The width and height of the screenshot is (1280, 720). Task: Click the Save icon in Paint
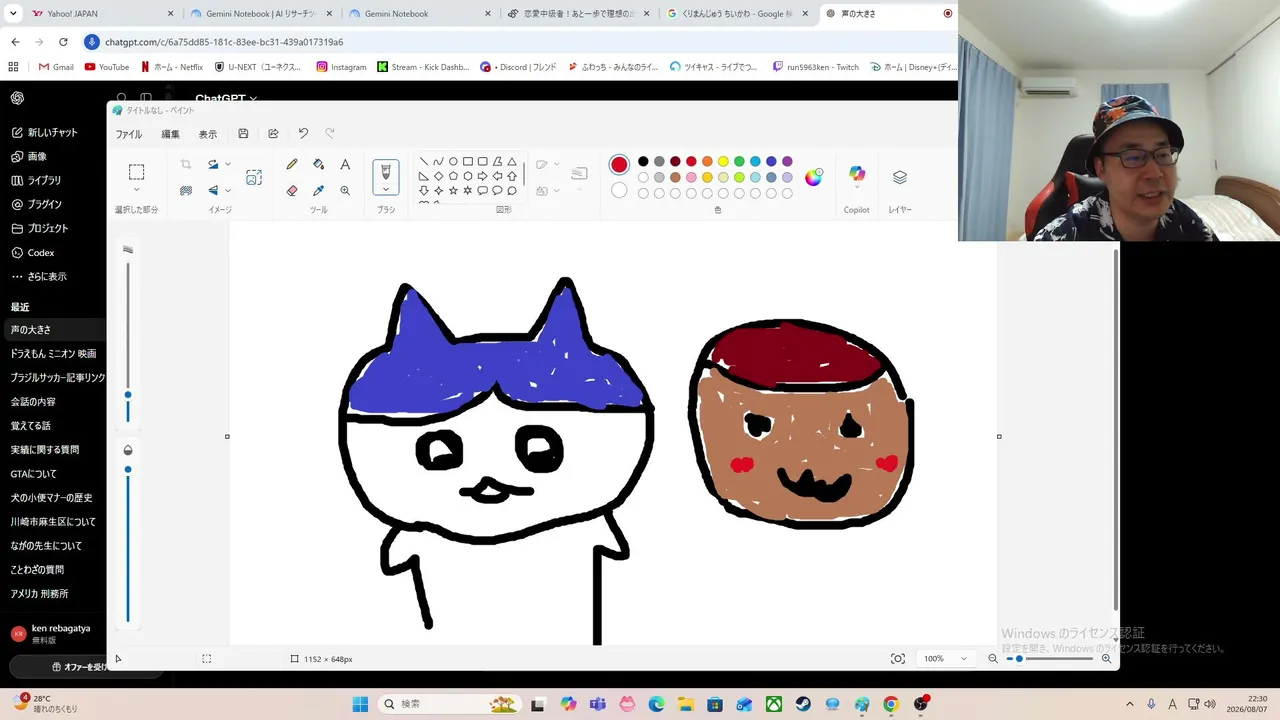(243, 133)
